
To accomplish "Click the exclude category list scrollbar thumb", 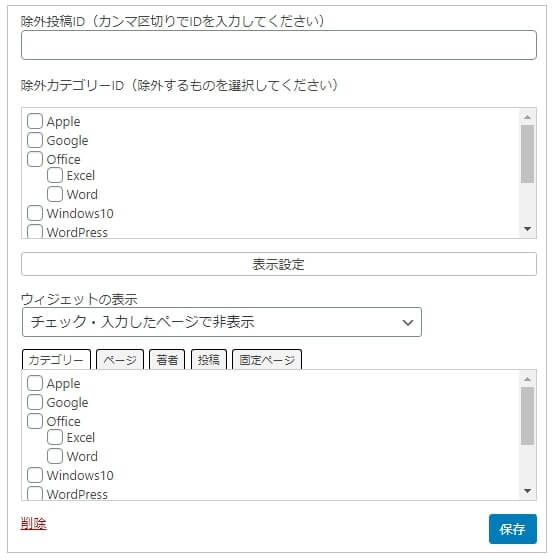I will click(x=527, y=154).
